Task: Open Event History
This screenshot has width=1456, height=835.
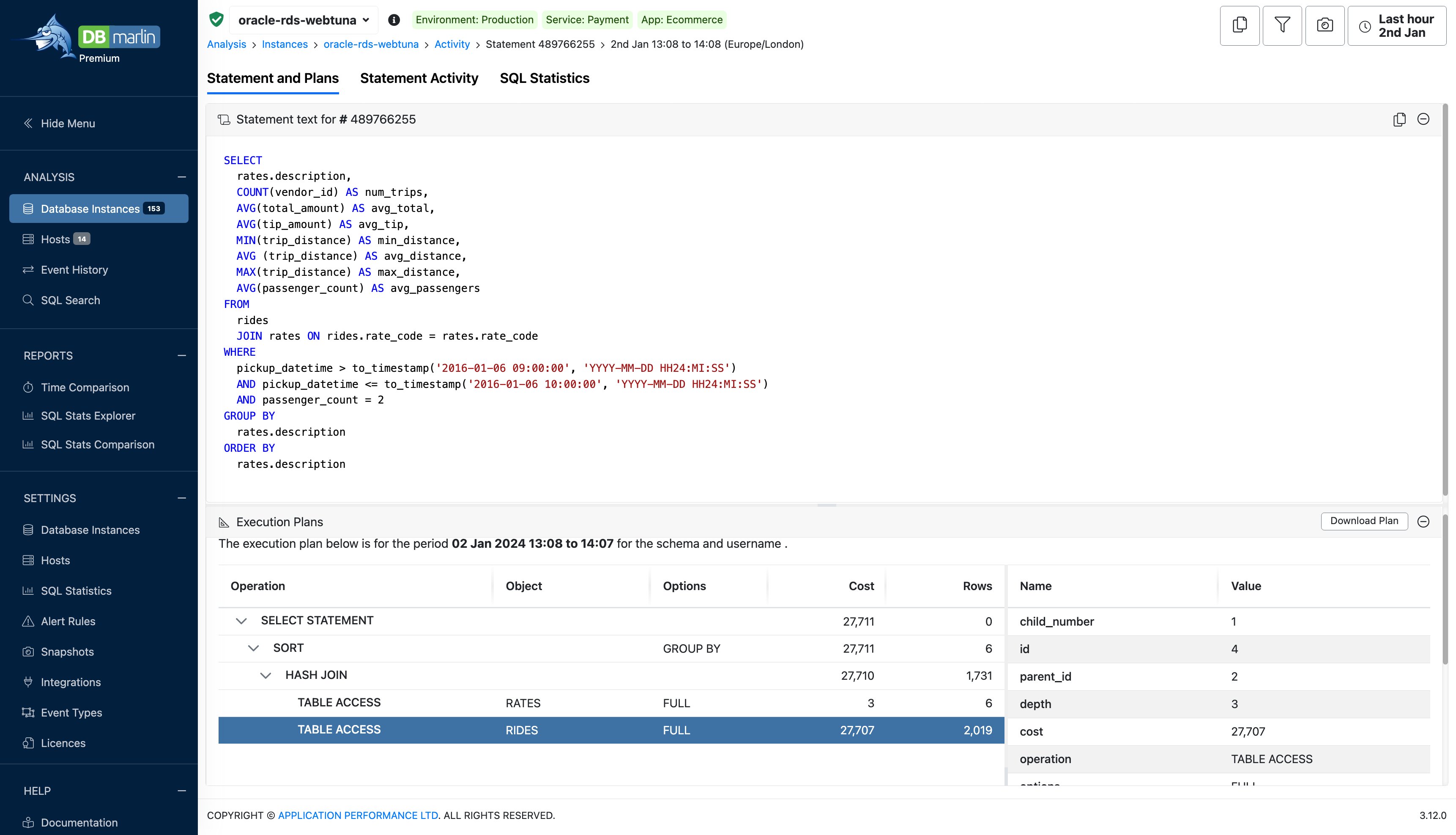Action: (66, 269)
